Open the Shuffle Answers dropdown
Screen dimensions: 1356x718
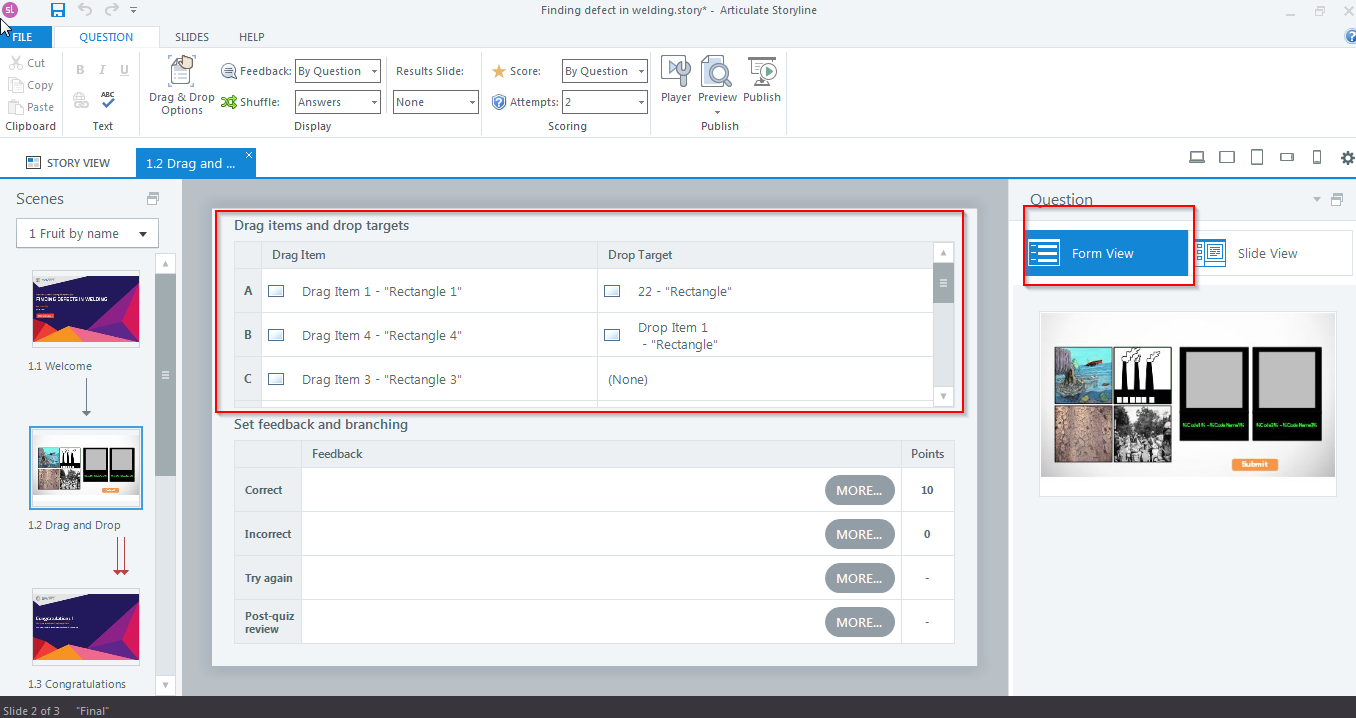pos(338,102)
